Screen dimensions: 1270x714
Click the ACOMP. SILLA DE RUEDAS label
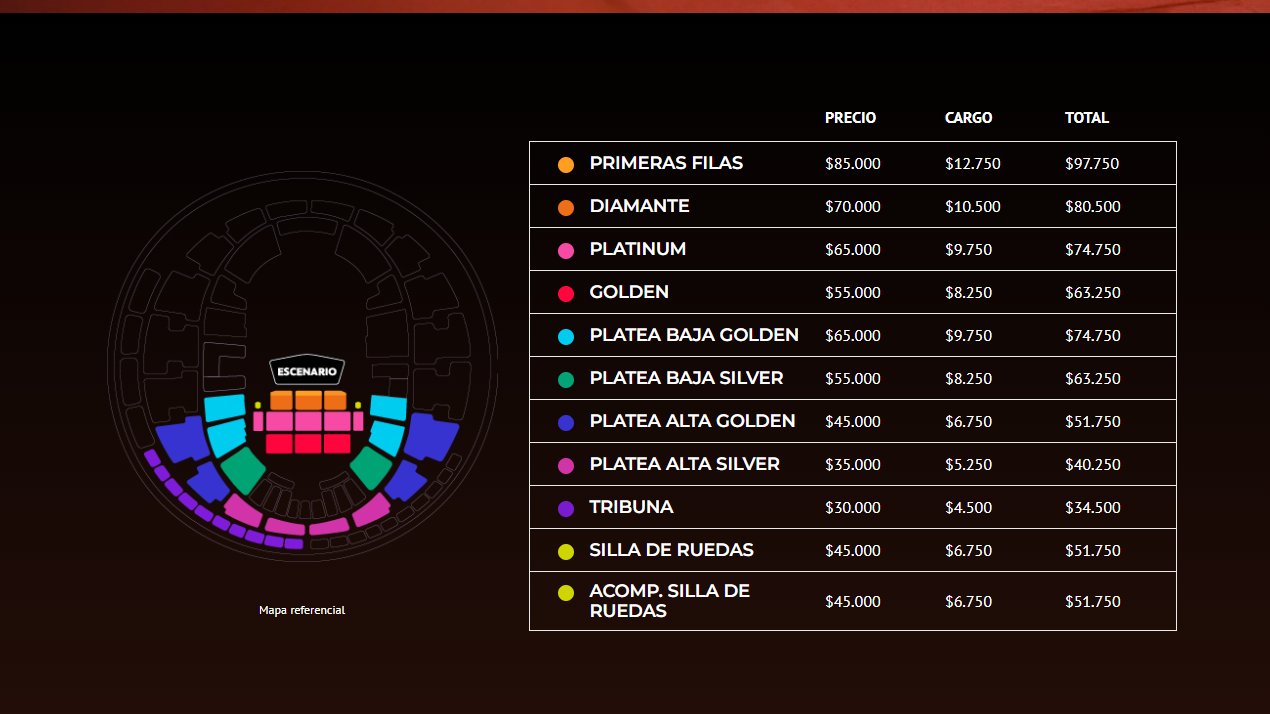(x=669, y=601)
